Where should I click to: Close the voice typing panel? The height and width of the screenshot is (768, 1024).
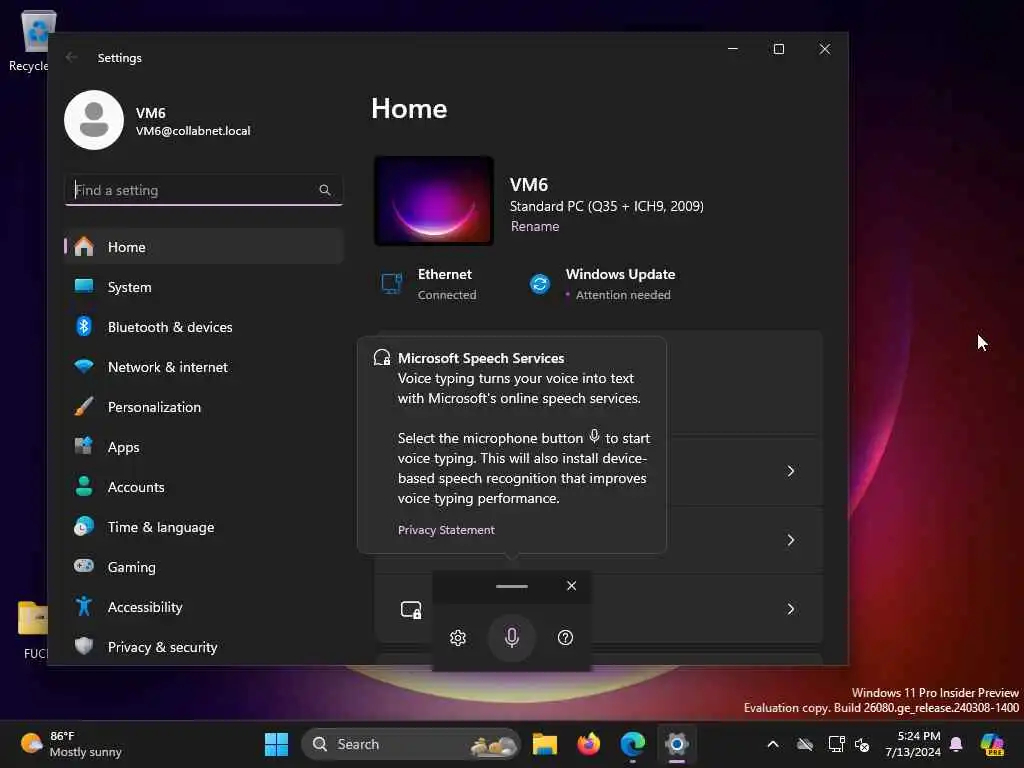[571, 586]
